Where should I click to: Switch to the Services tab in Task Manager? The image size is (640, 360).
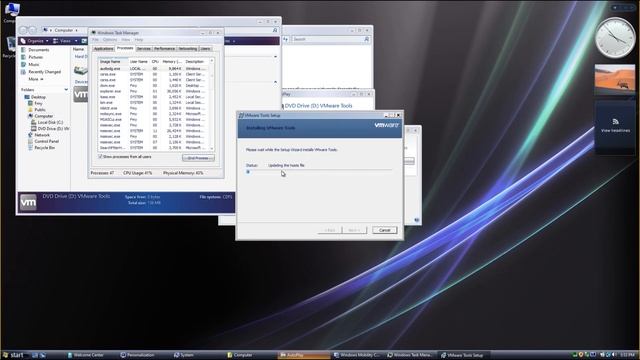click(144, 49)
